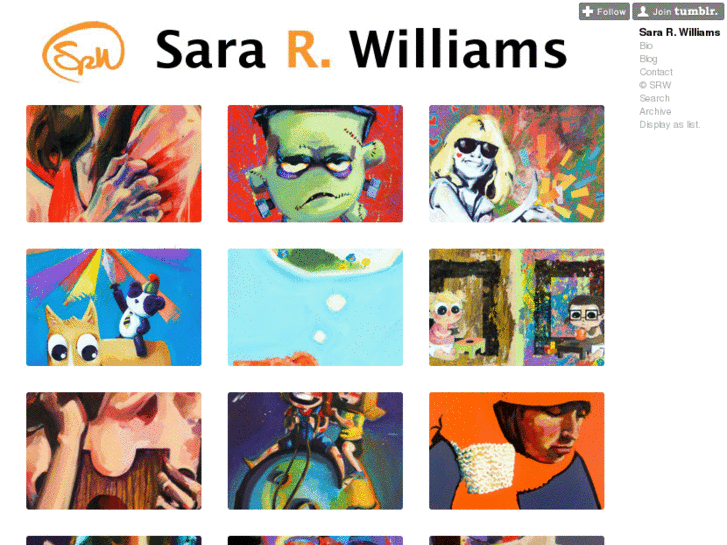Open the © SRW link
This screenshot has width=727, height=545.
point(655,85)
